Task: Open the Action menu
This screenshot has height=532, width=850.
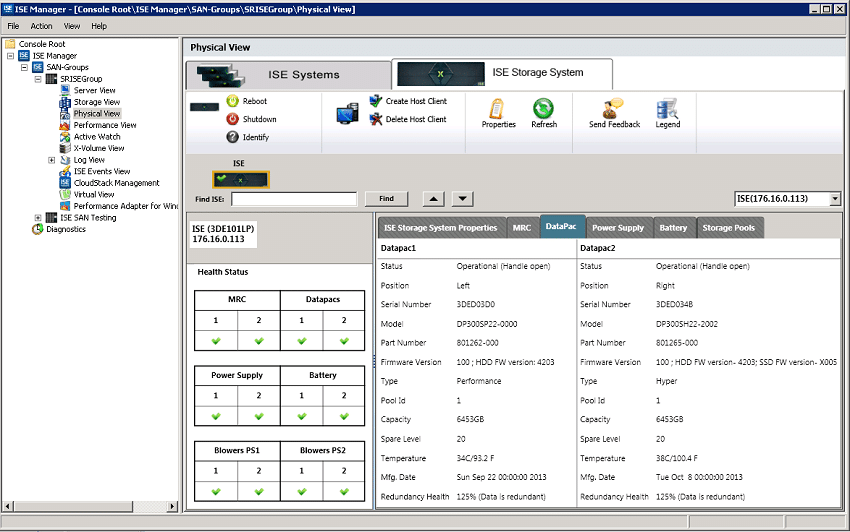Action: click(41, 26)
